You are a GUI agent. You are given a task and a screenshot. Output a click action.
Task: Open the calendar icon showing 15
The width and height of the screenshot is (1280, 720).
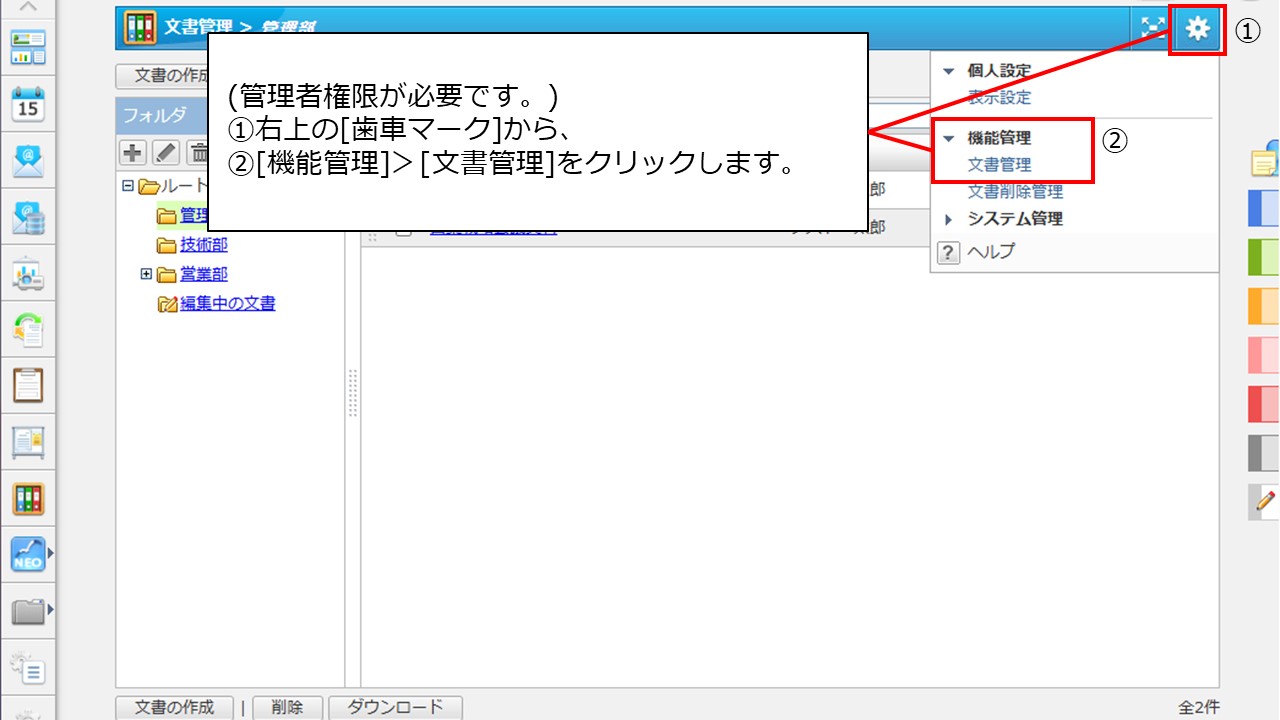[28, 103]
